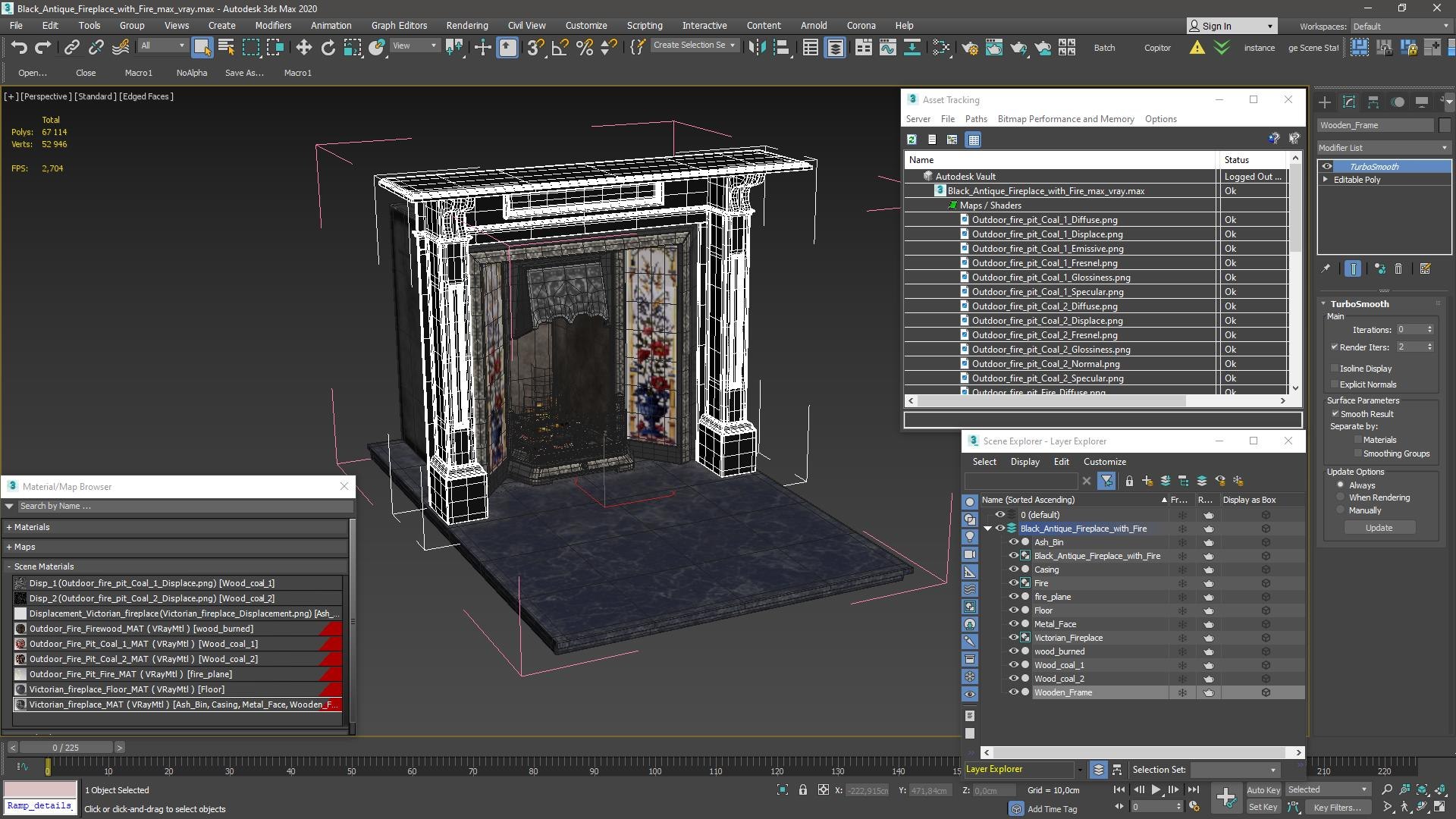Expand the Editable Poly modifier entry

click(x=1326, y=180)
